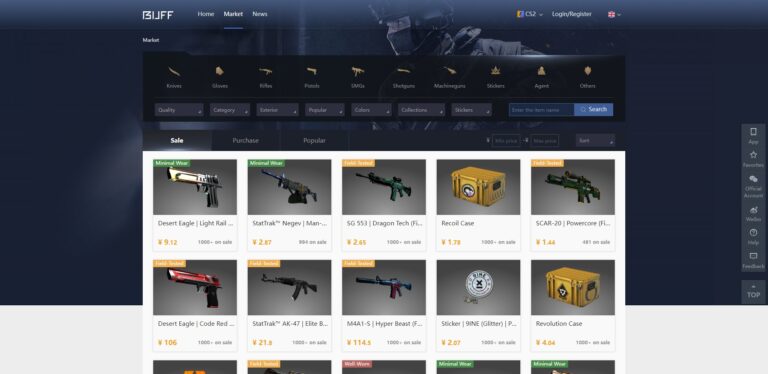Open the CS2 game selector dropdown
768x374 pixels.
click(530, 14)
